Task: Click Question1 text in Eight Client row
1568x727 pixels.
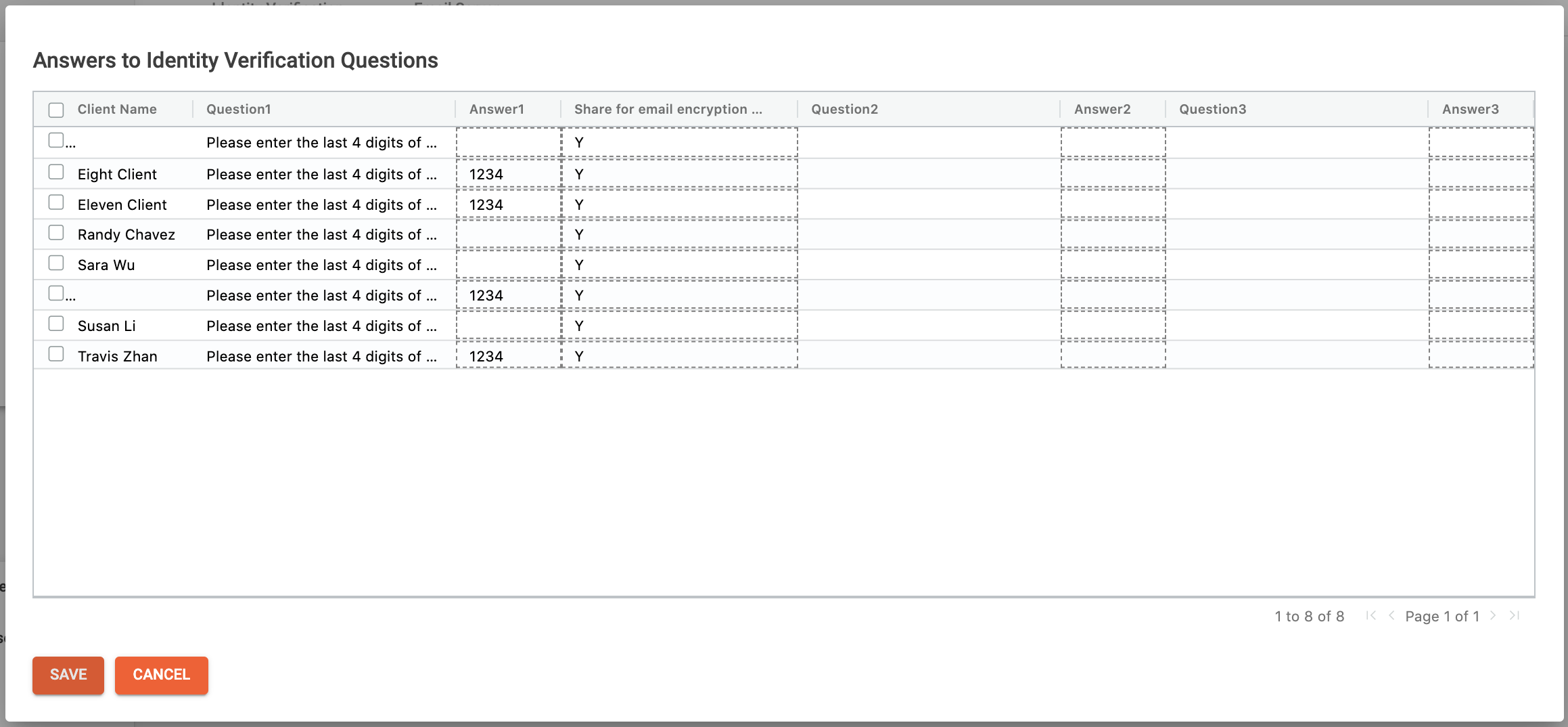Action: 321,174
